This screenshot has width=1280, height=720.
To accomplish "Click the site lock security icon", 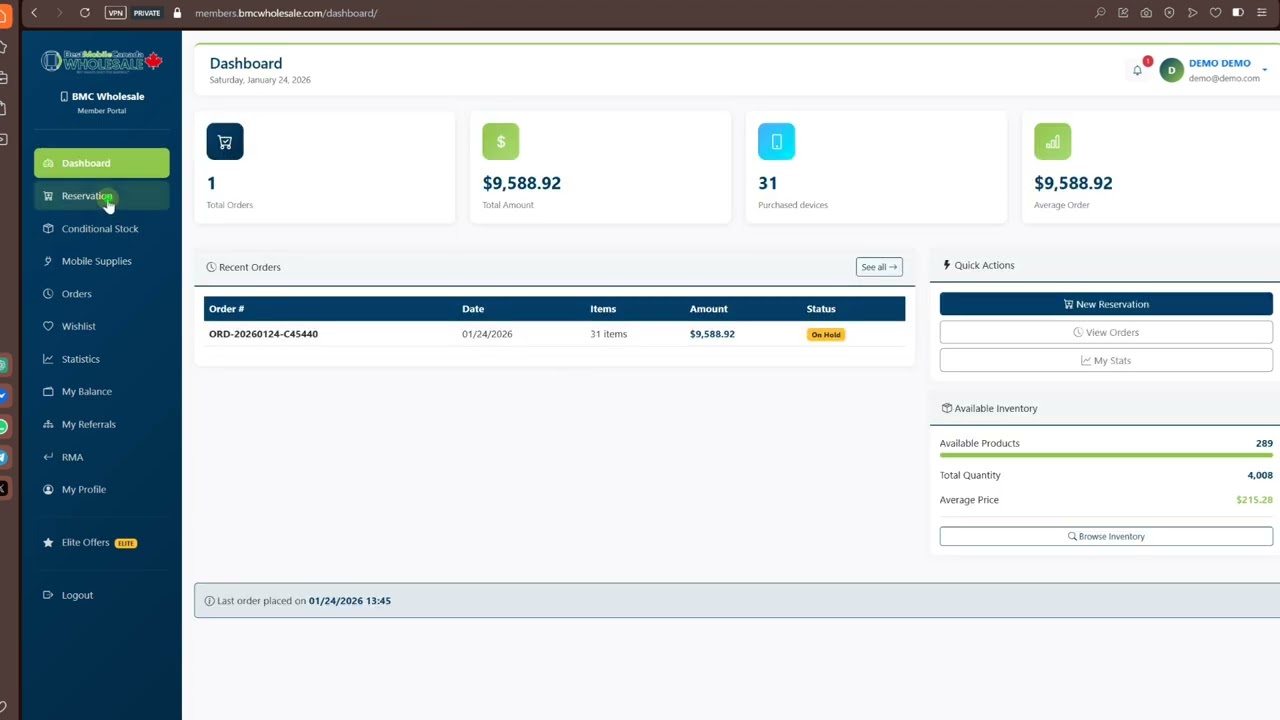I will 177,13.
